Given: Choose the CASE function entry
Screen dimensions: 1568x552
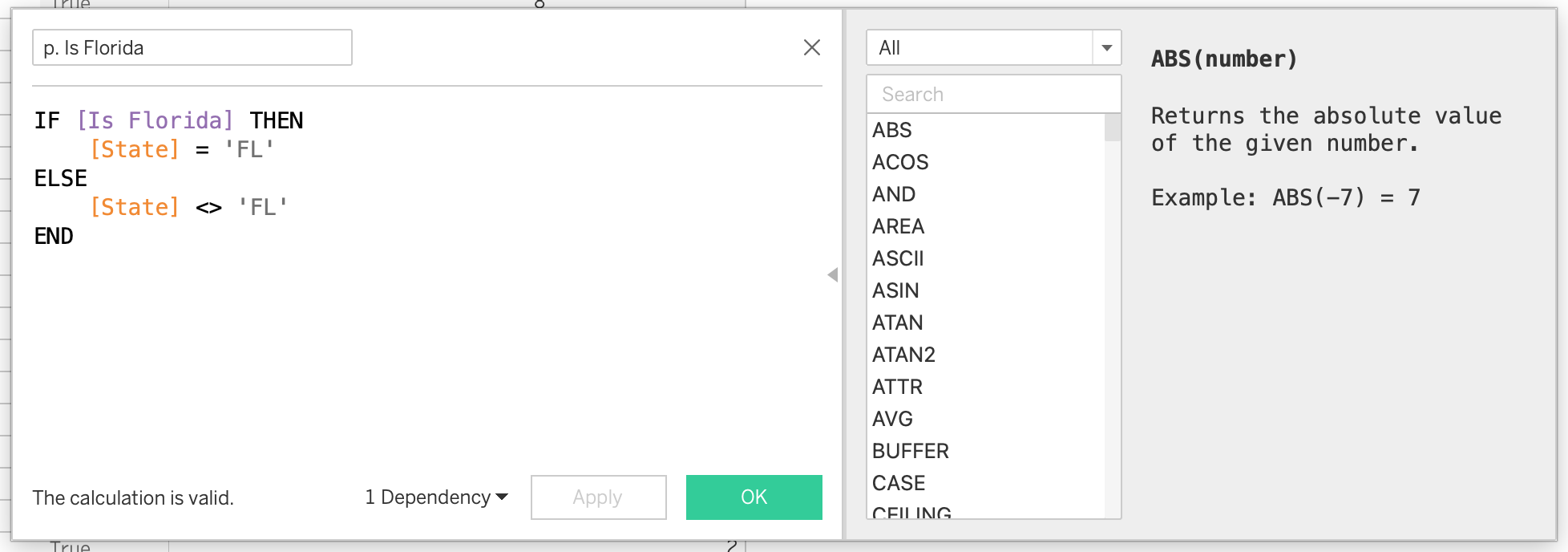Looking at the screenshot, I should click(x=899, y=483).
